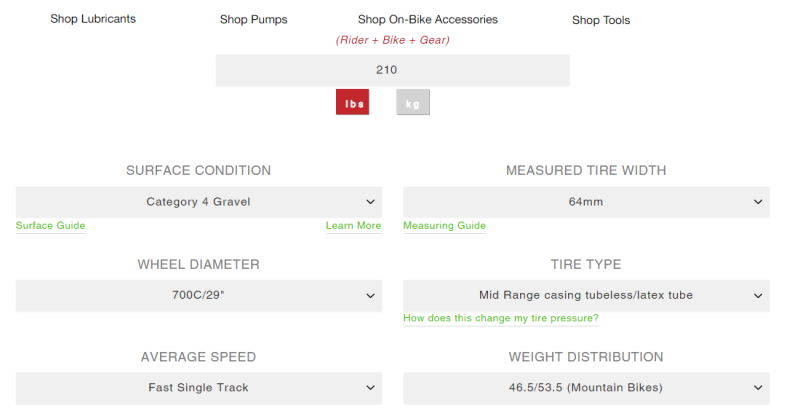Click the Learn More link
This screenshot has height=419, width=800.
coord(353,226)
